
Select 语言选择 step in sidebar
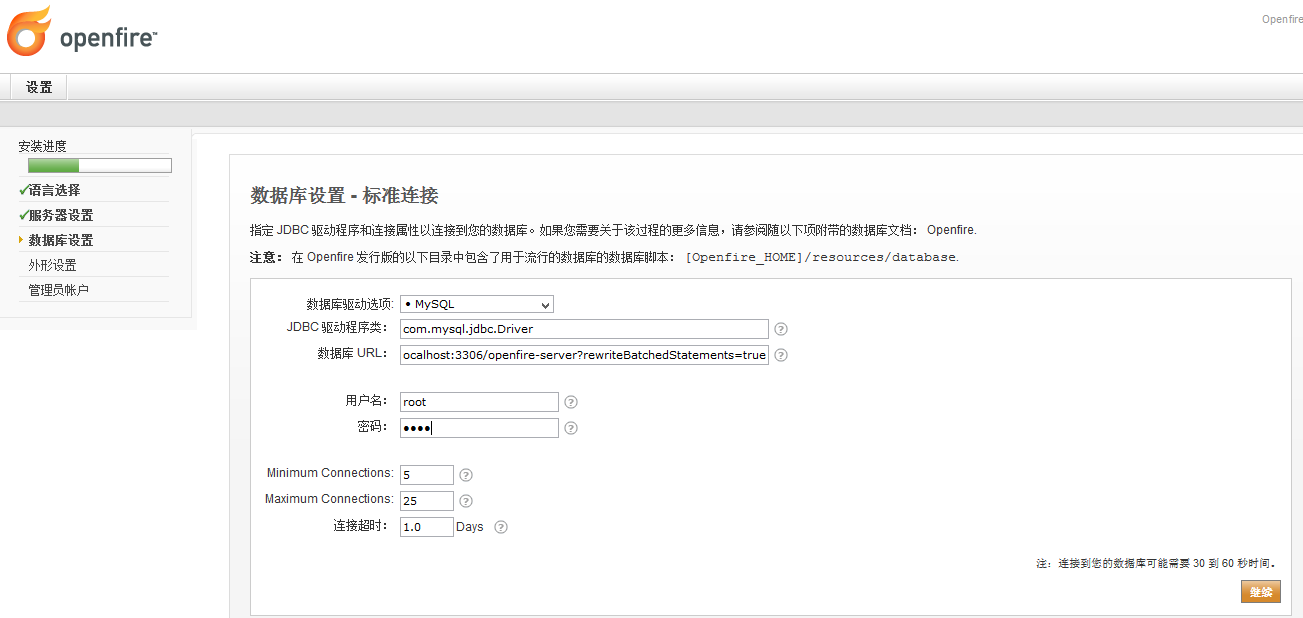click(x=54, y=190)
